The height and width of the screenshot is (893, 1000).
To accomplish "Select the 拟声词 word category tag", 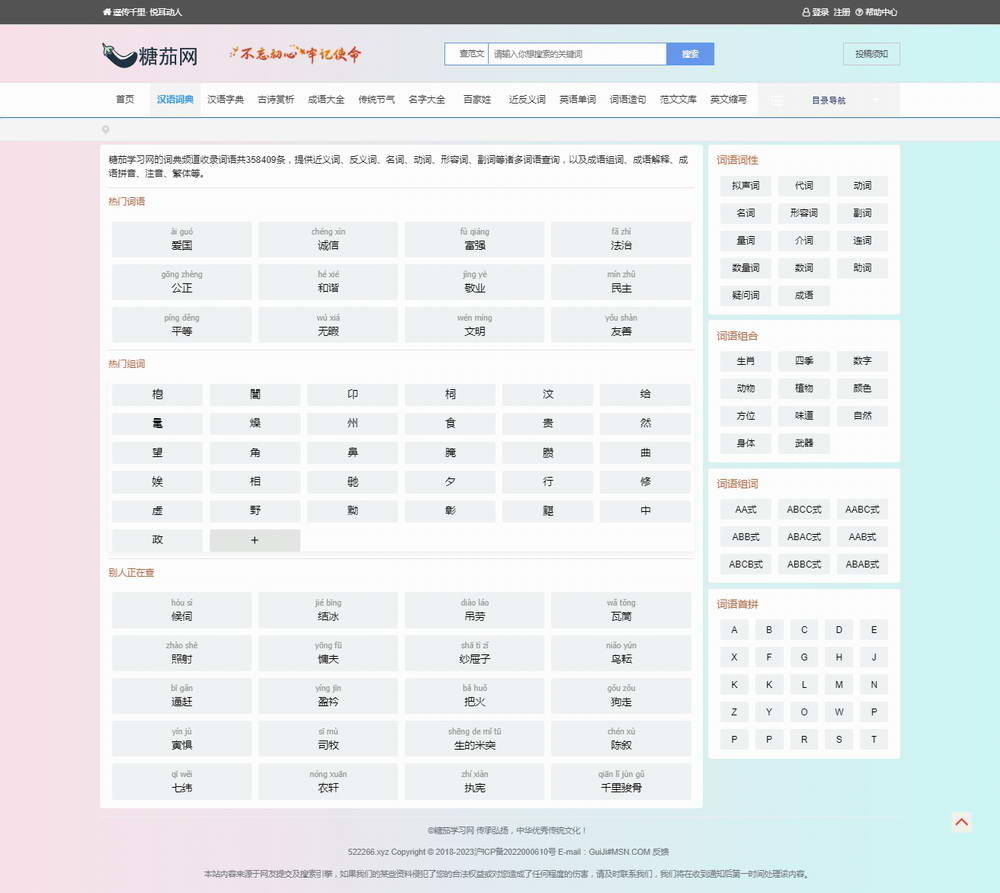I will tap(745, 186).
